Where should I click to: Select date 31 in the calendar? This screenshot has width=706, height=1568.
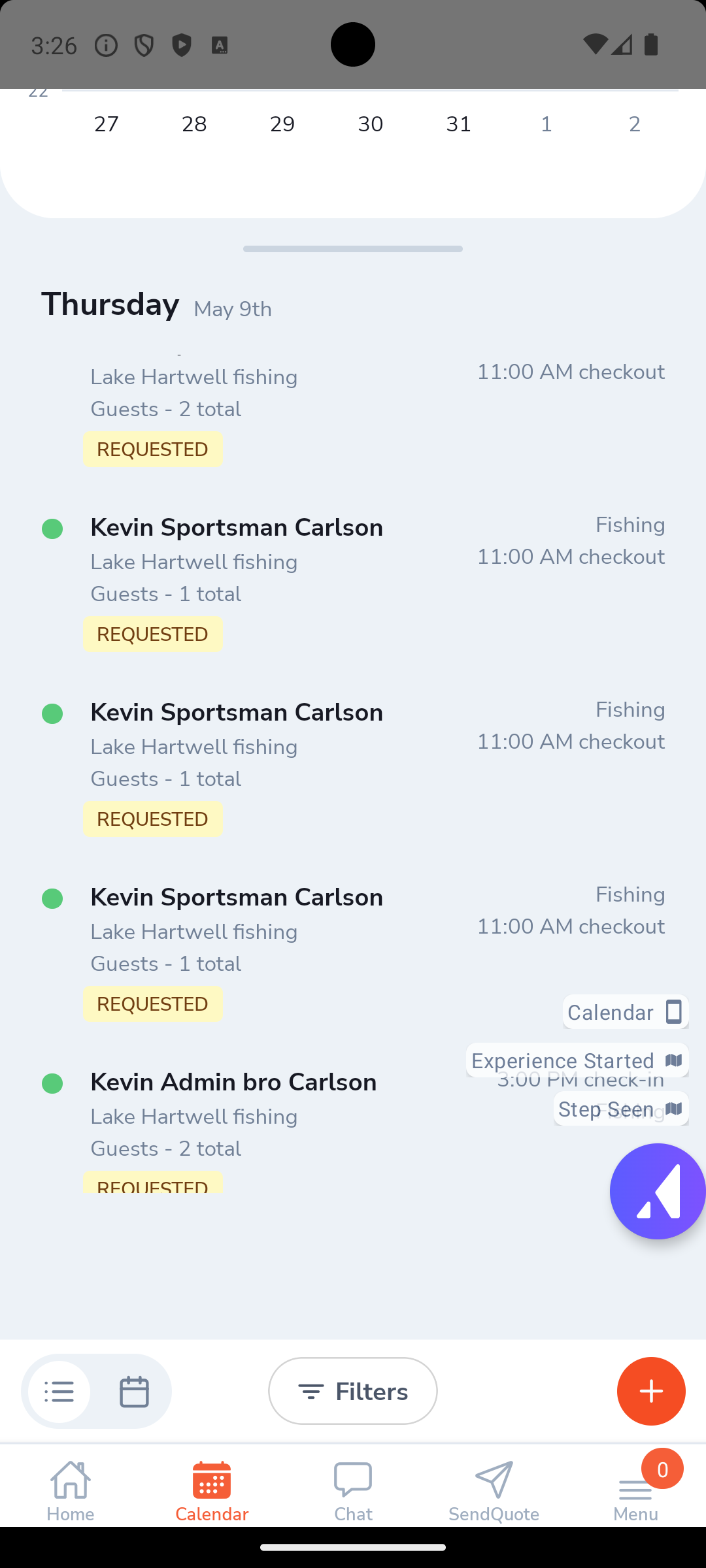click(458, 123)
